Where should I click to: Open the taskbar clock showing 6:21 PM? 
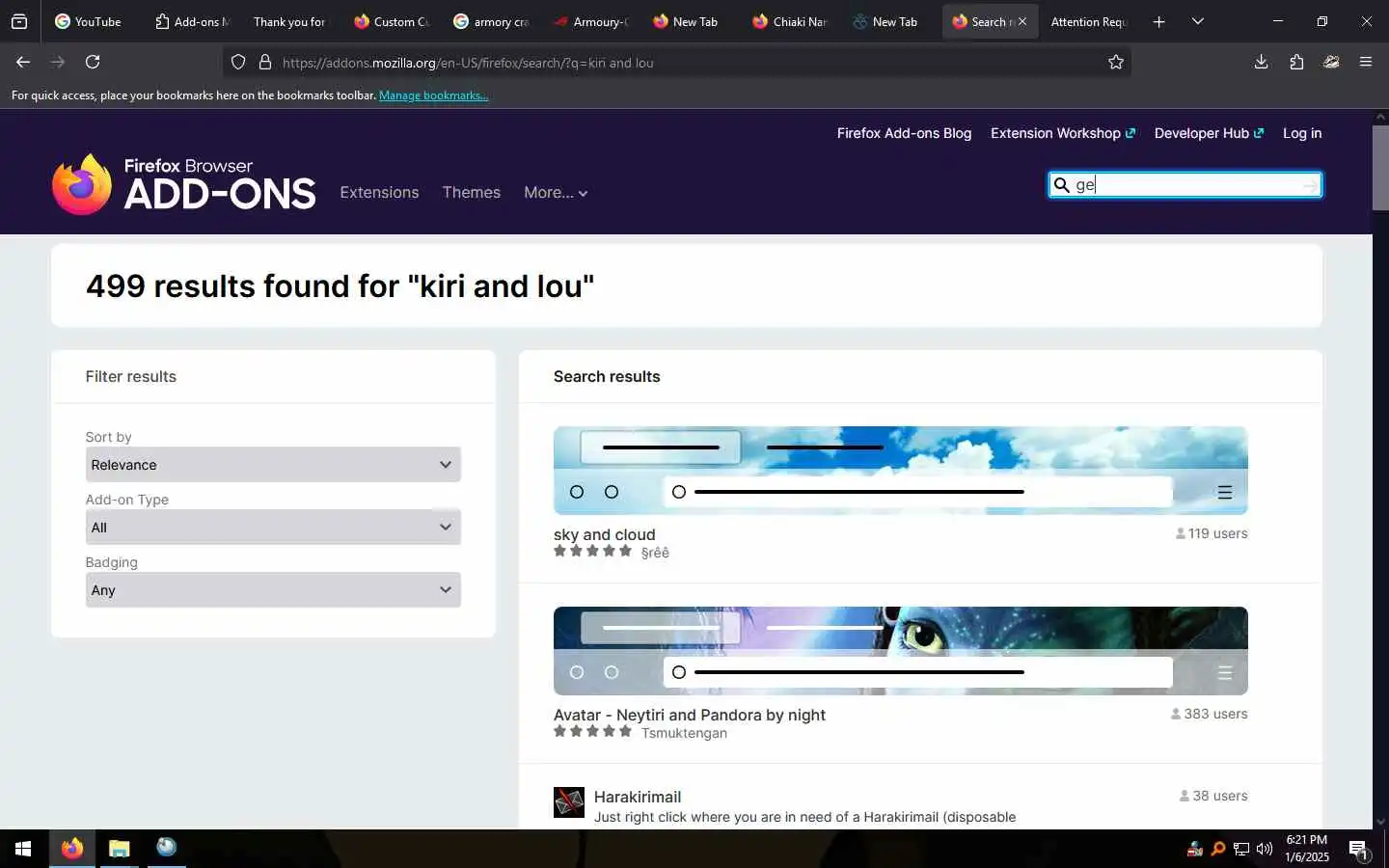click(1307, 849)
